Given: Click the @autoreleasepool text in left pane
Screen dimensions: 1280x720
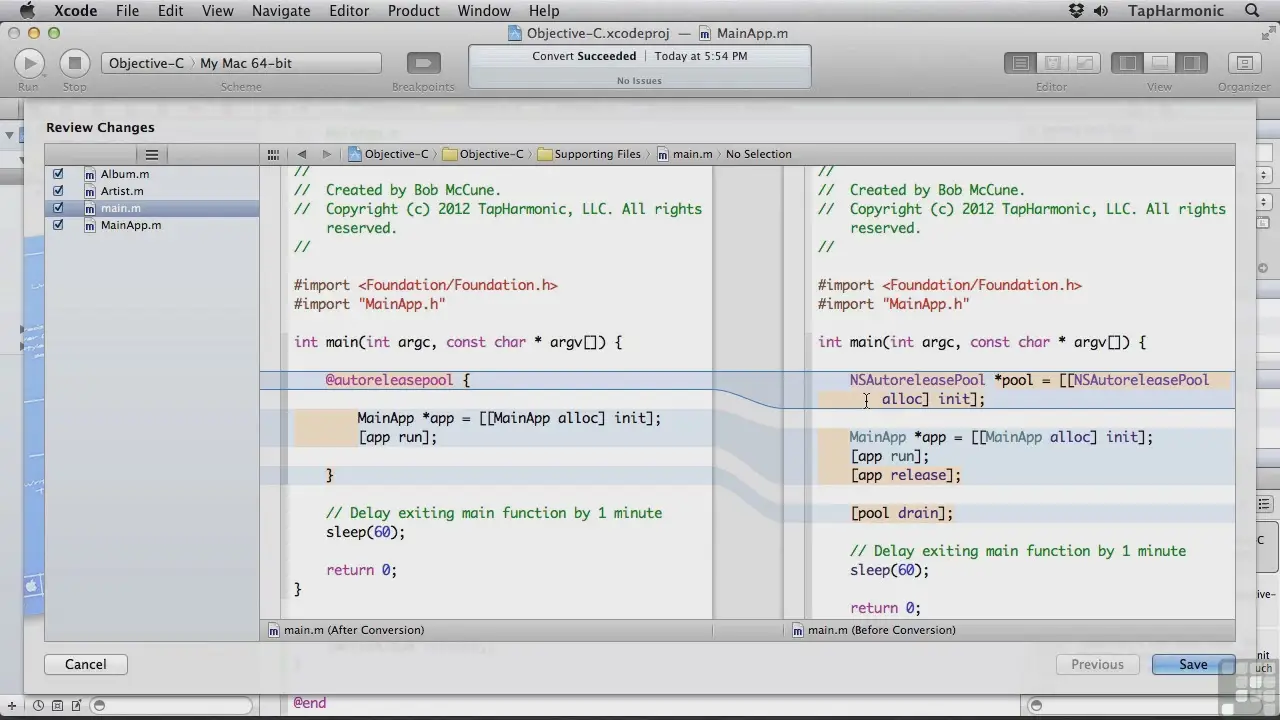Looking at the screenshot, I should click(389, 380).
